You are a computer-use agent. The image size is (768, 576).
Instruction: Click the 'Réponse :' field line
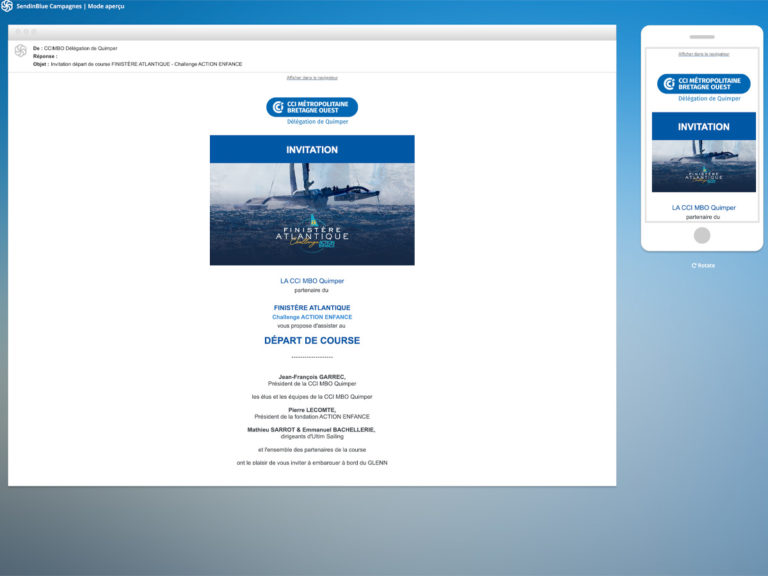45,56
